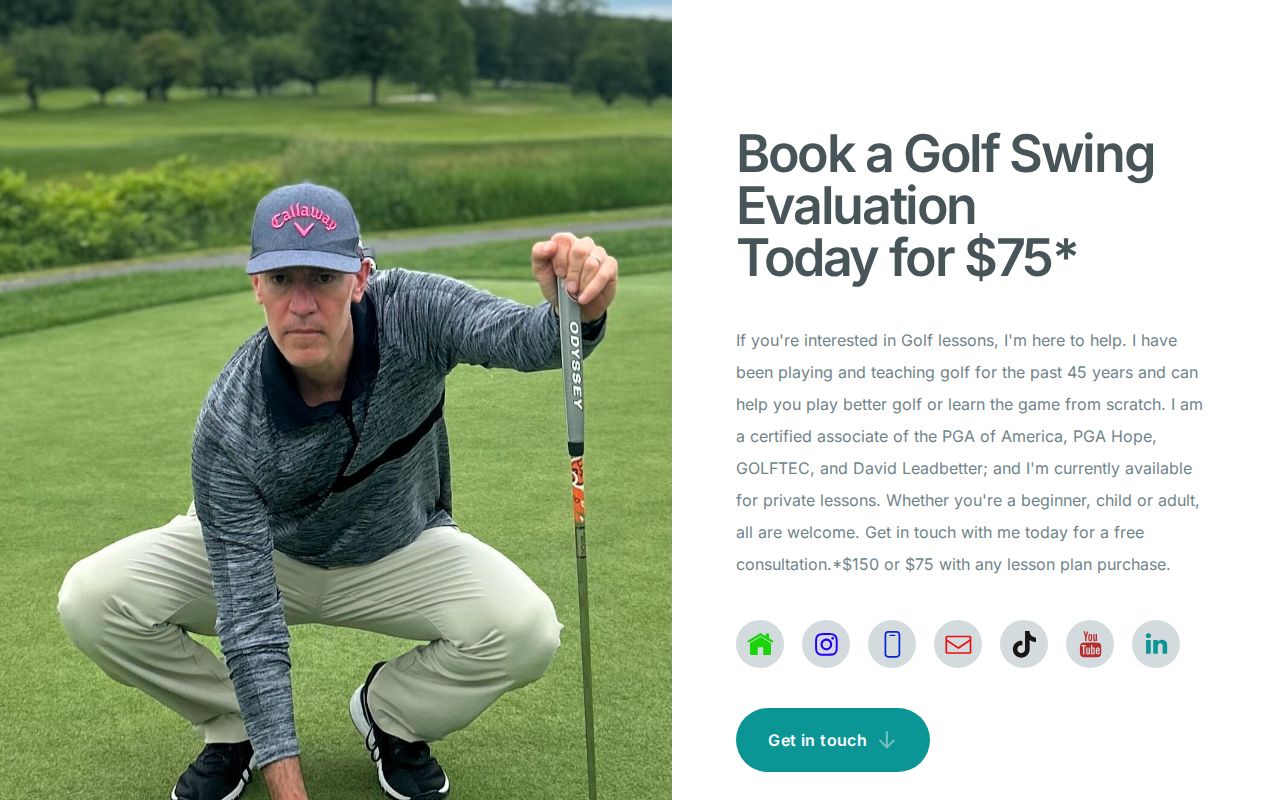Click the TikTok musical note icon
This screenshot has width=1280, height=800.
pyautogui.click(x=1024, y=644)
